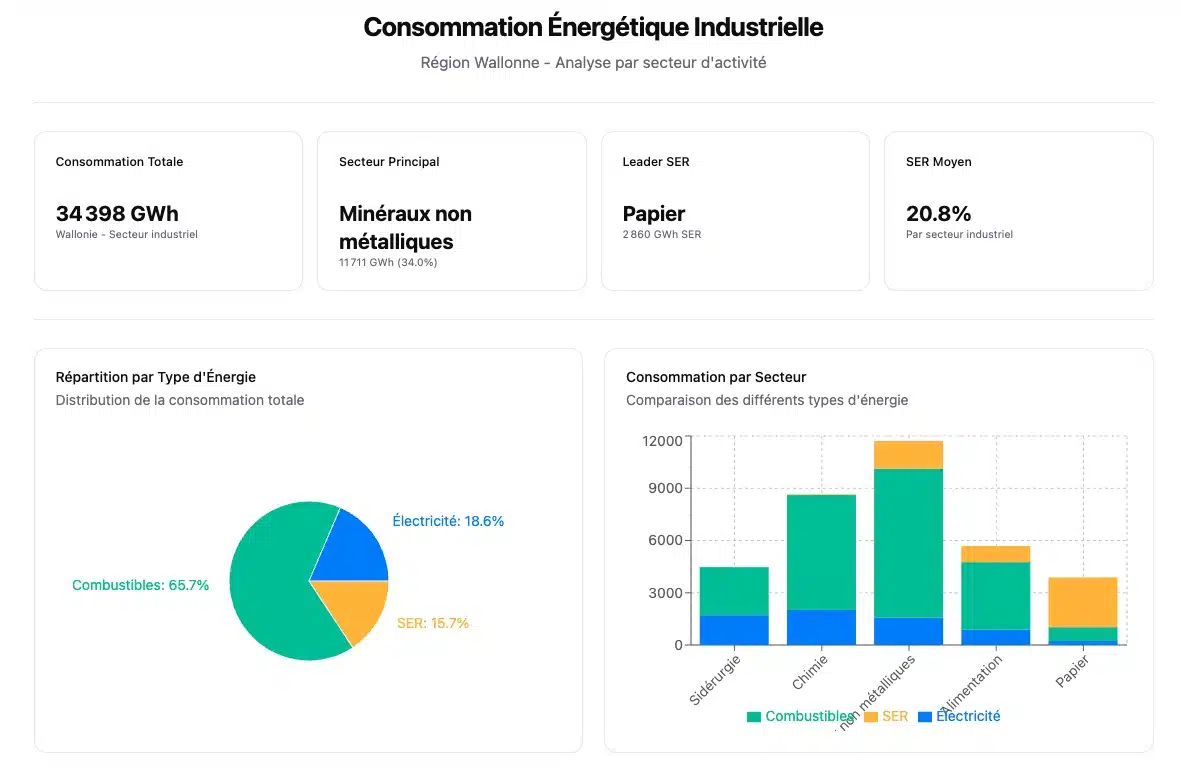Image resolution: width=1181 pixels, height=770 pixels.
Task: Open the Consommation Totale card
Action: (x=168, y=211)
